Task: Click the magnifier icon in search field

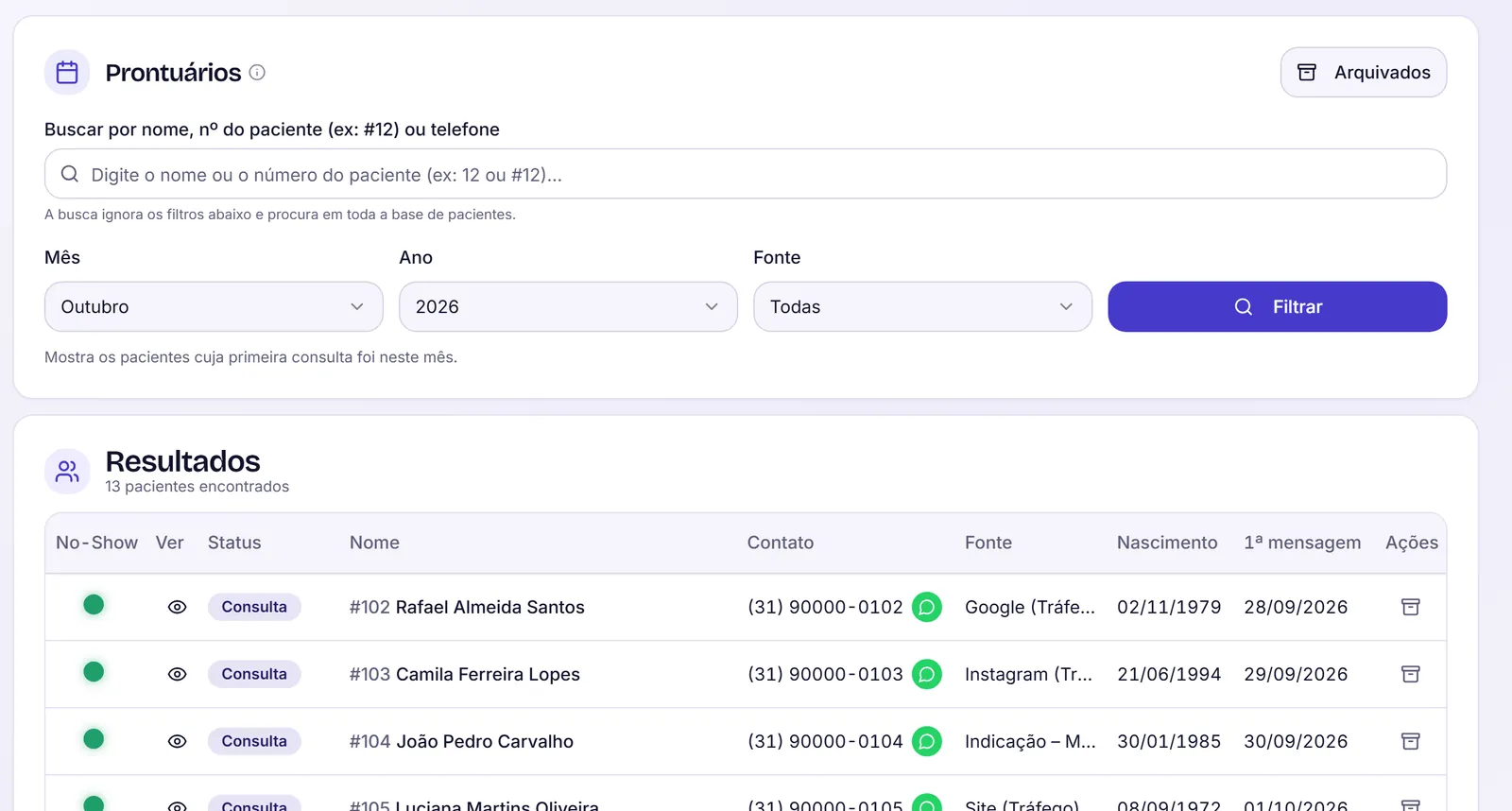Action: [70, 174]
